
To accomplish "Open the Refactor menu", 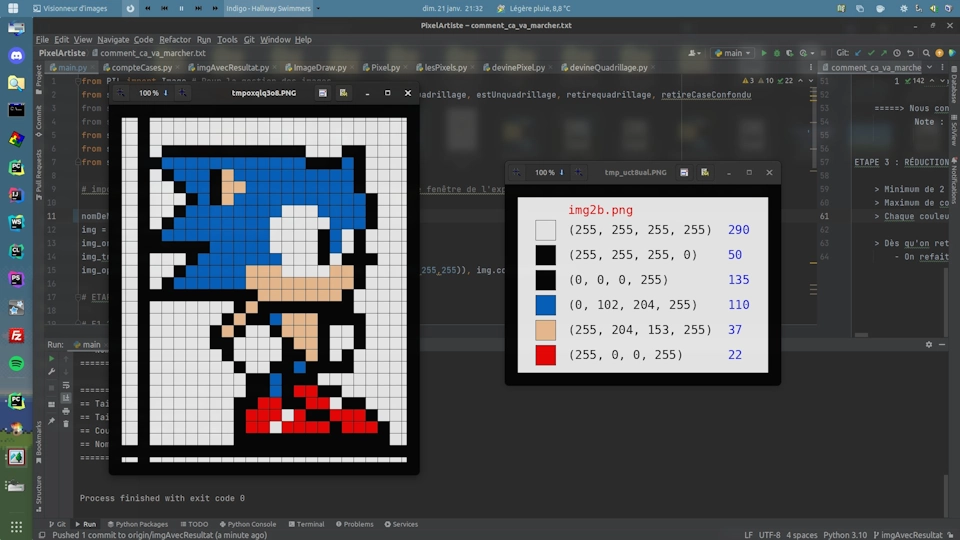I will [x=175, y=40].
